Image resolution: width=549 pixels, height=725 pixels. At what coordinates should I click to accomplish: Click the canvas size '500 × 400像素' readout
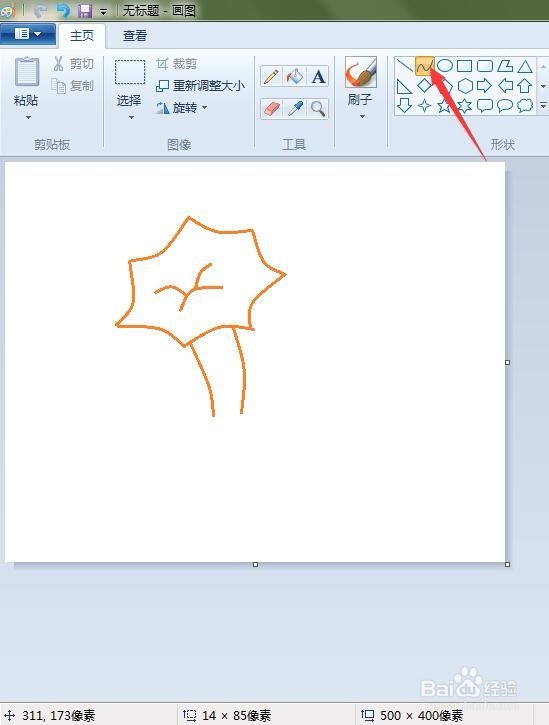point(421,716)
